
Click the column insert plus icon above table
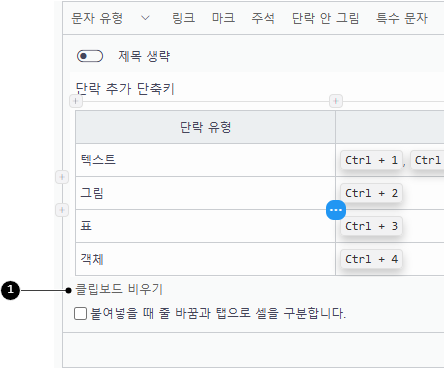[x=336, y=101]
